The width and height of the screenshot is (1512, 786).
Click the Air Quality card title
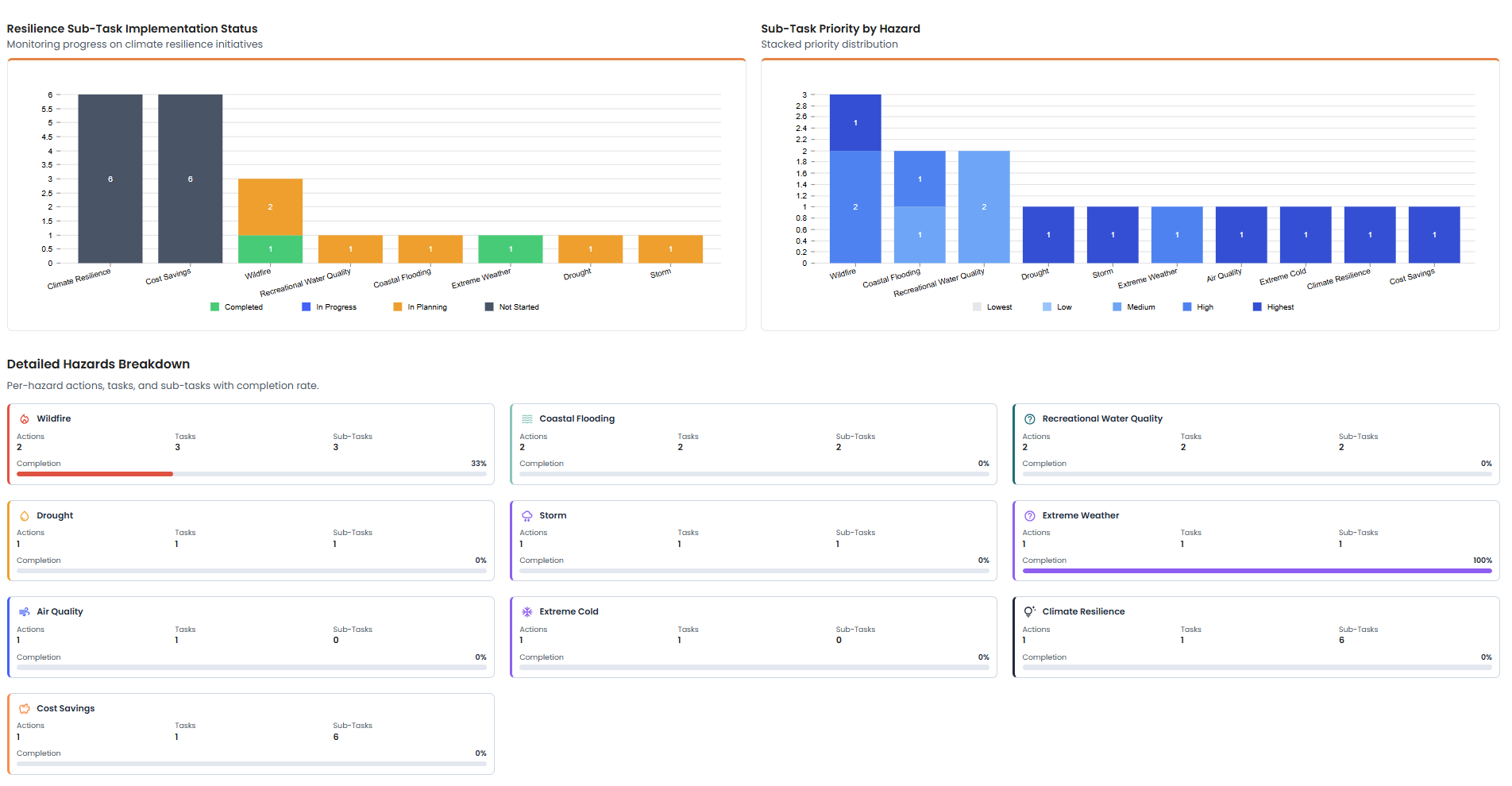click(60, 612)
